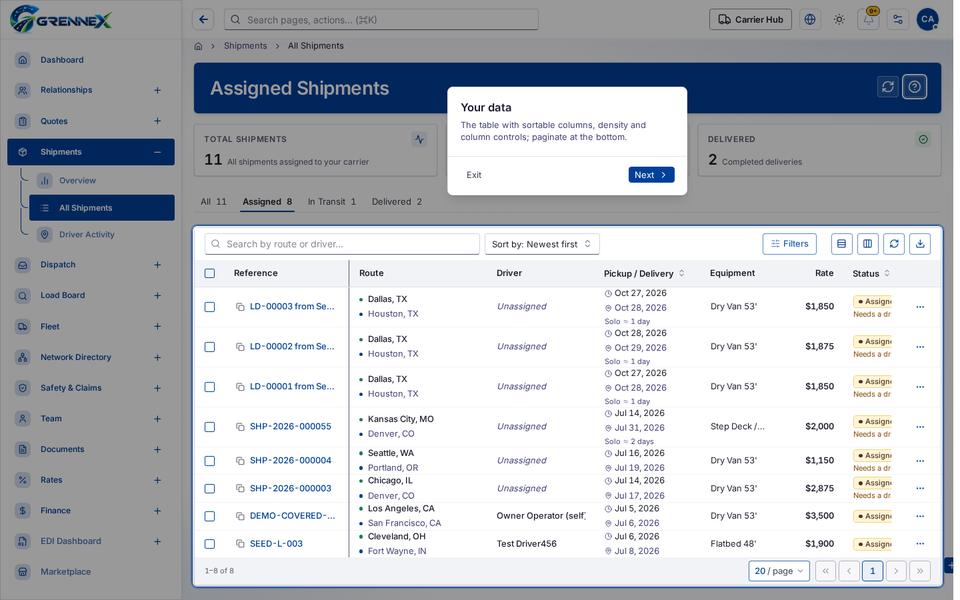The width and height of the screenshot is (960, 600).
Task: Open row actions for SEED-L-003
Action: coord(920,544)
